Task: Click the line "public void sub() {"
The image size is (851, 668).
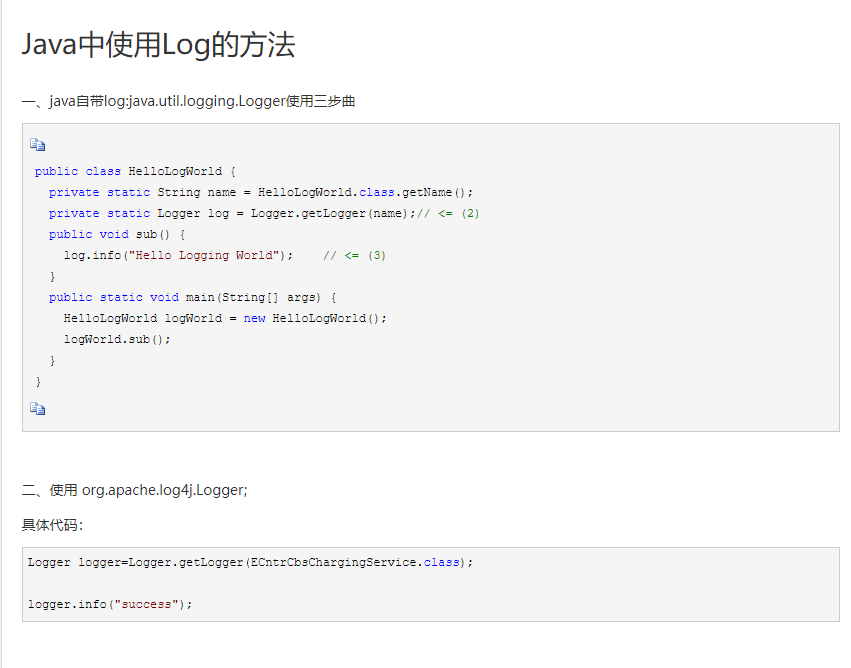Action: pyautogui.click(x=117, y=234)
